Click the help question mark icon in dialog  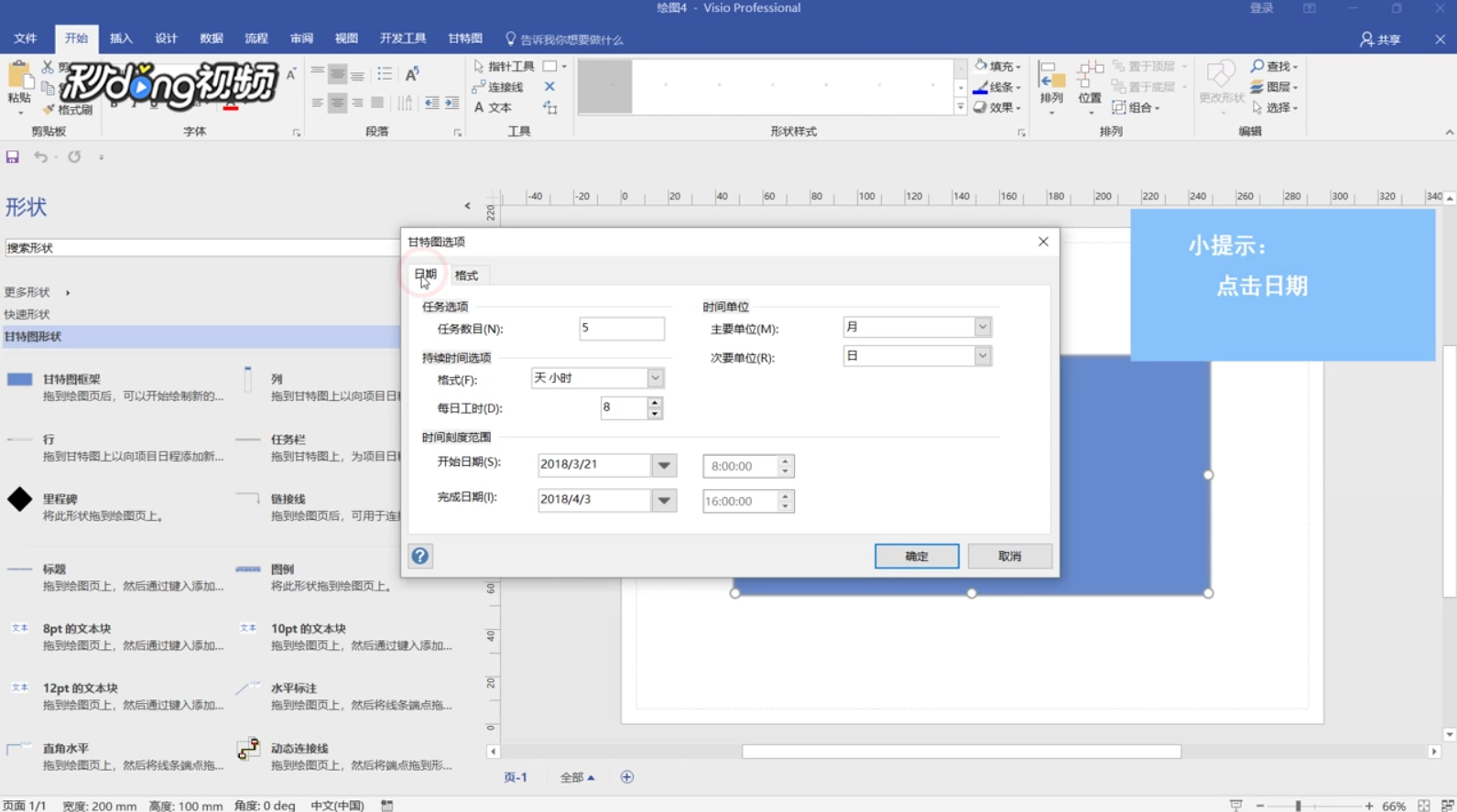420,556
